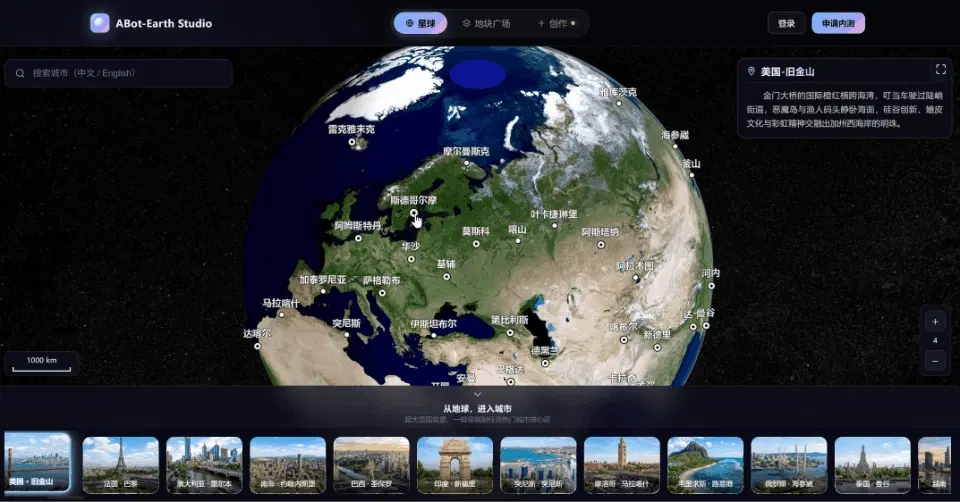Expand the 美国·旧金山 info panel to fullscreen
This screenshot has width=960, height=502.
pyautogui.click(x=941, y=70)
